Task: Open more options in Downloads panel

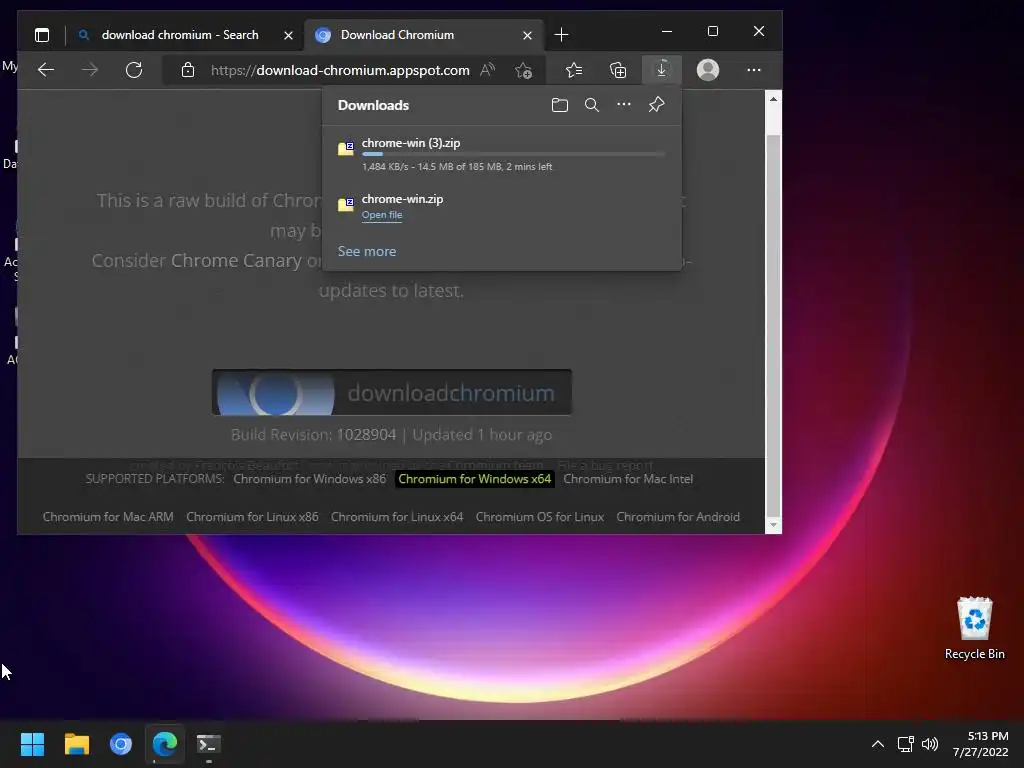Action: click(x=624, y=104)
